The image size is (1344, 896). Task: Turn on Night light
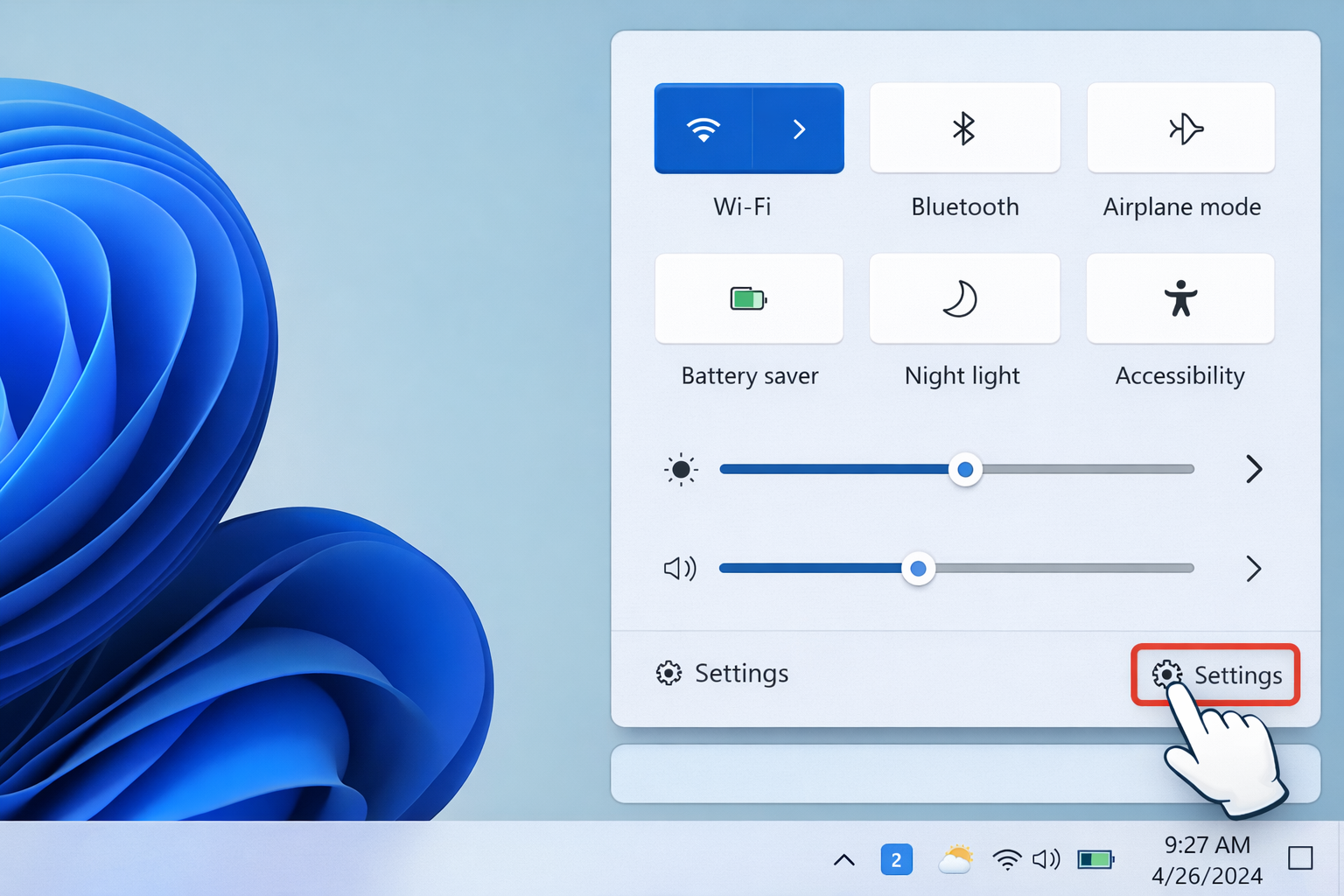click(x=964, y=299)
